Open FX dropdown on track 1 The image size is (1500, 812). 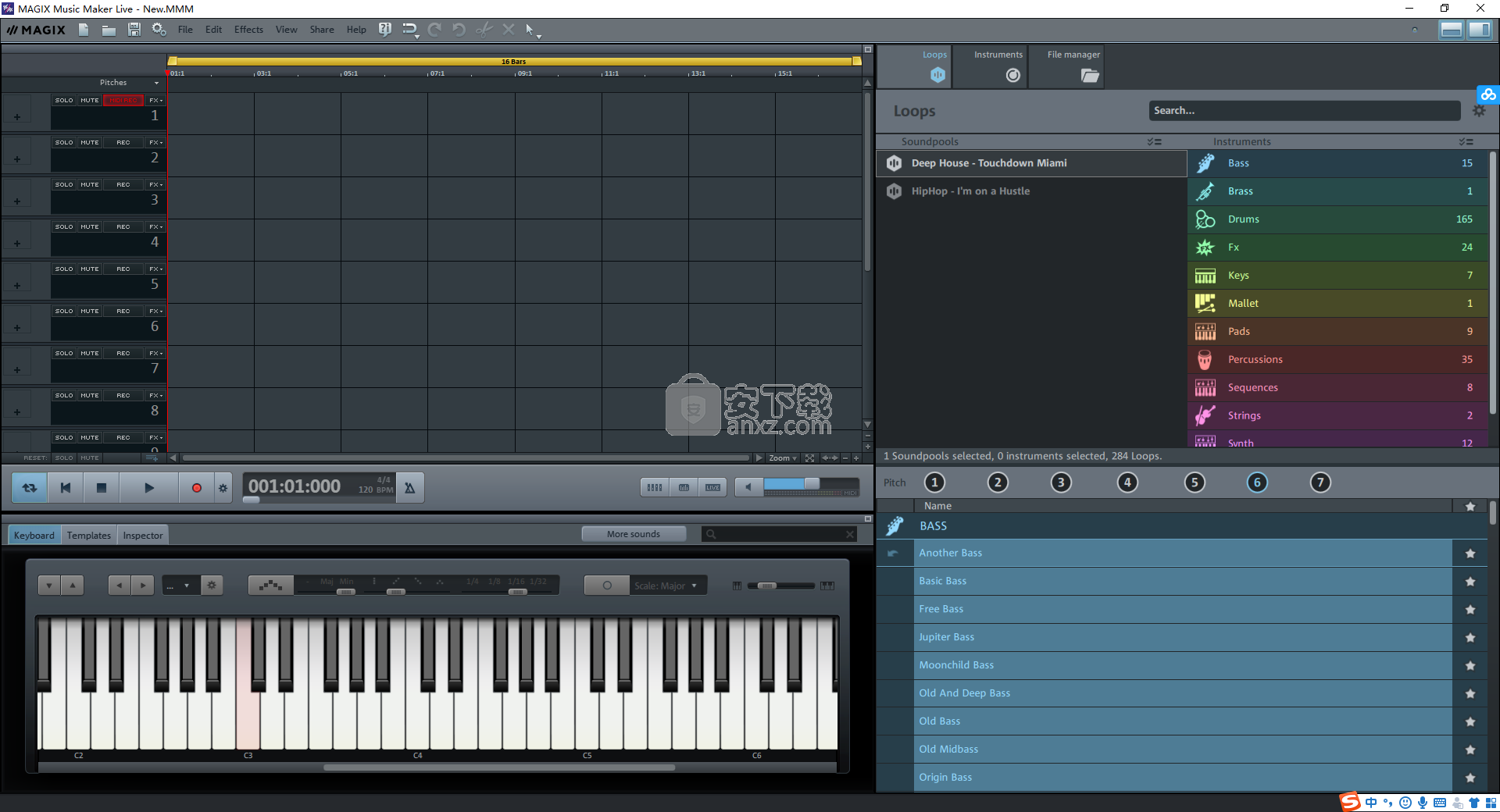click(155, 101)
